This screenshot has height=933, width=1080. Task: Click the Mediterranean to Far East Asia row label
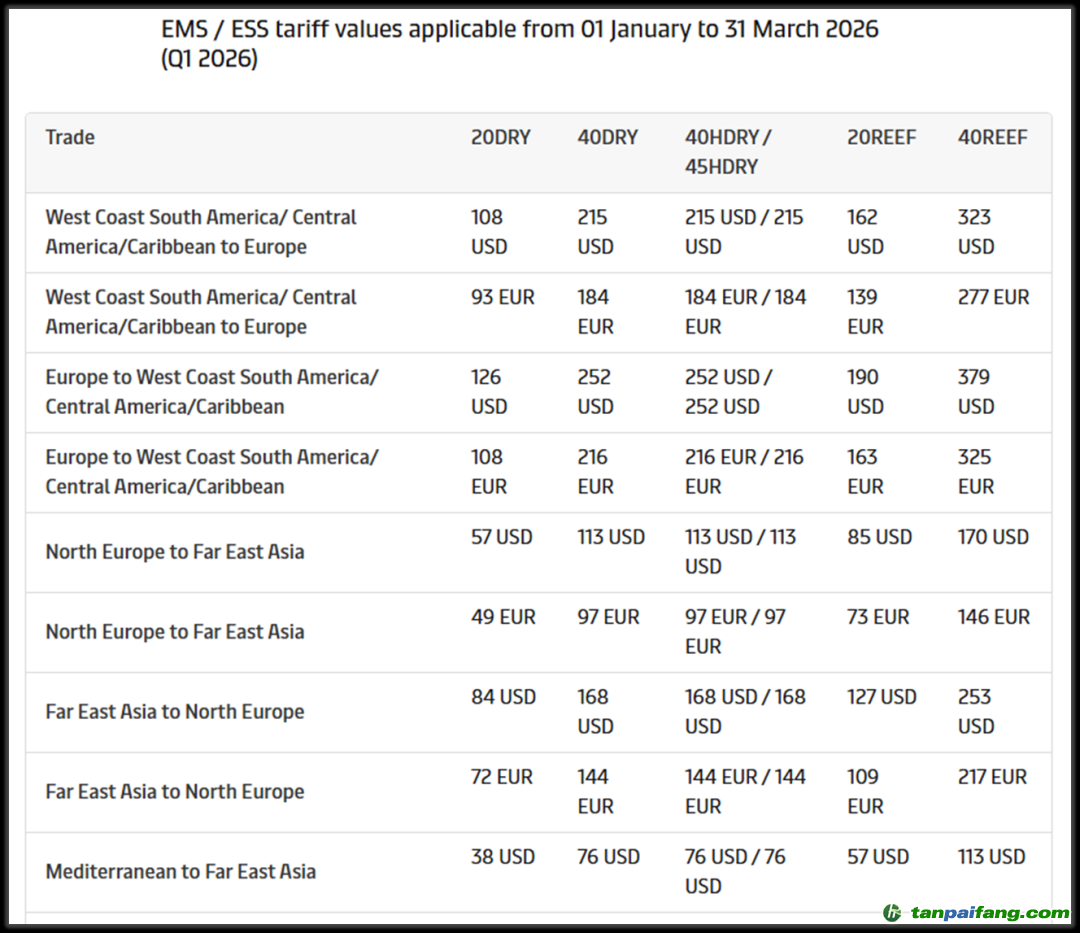click(180, 872)
